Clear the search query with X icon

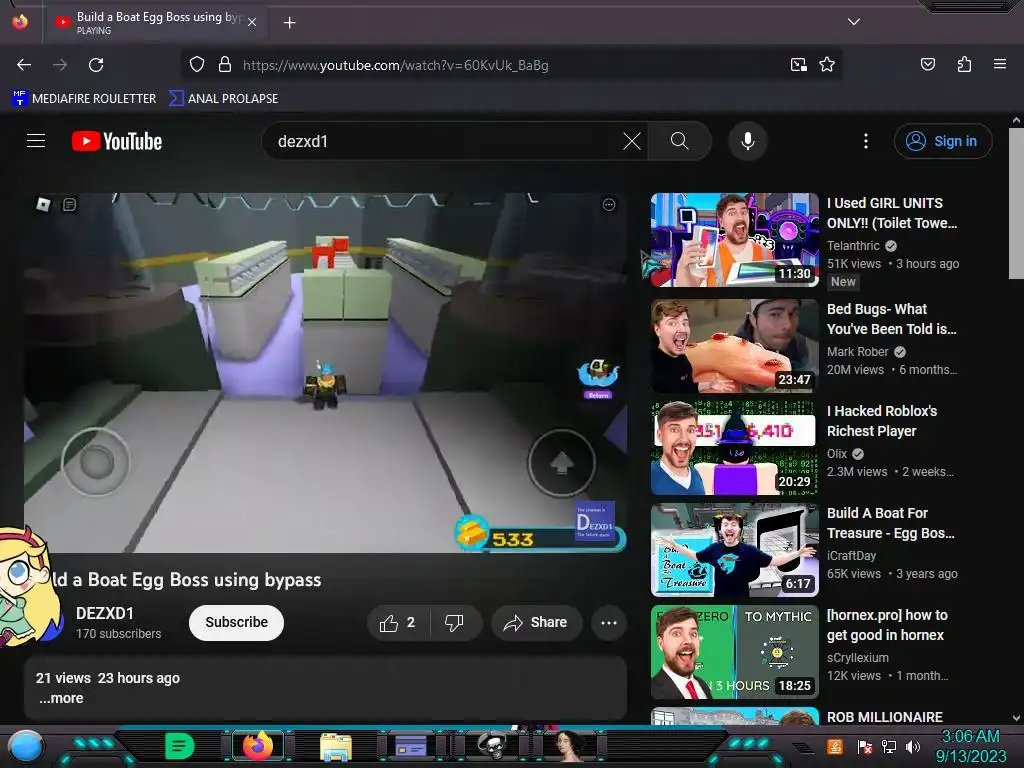coord(632,141)
